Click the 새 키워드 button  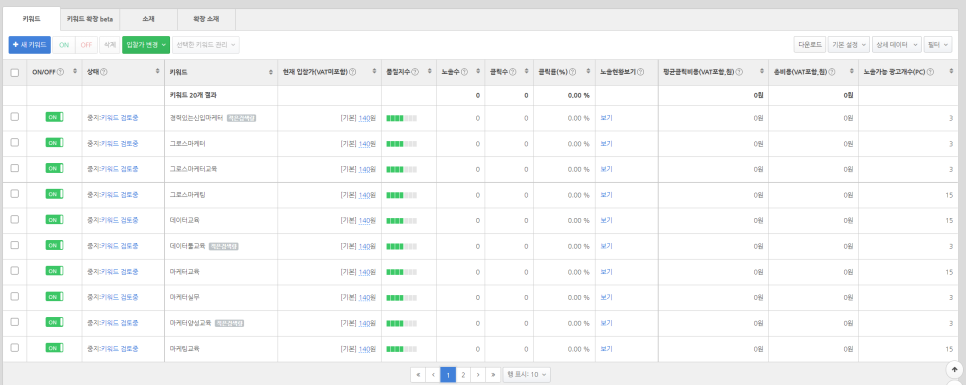tap(30, 45)
